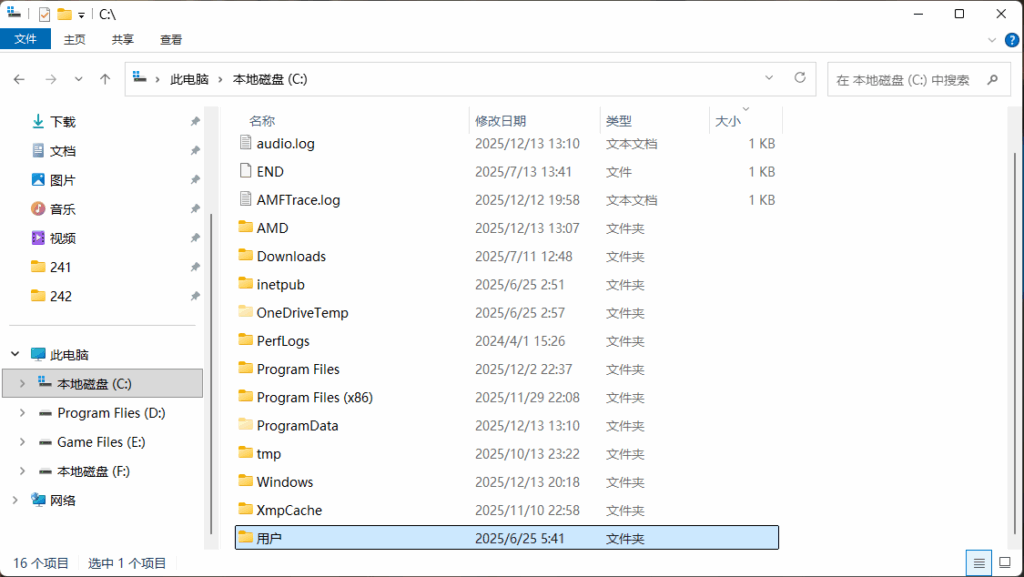Image resolution: width=1024 pixels, height=577 pixels.
Task: Open address bar history dropdown
Action: (769, 78)
